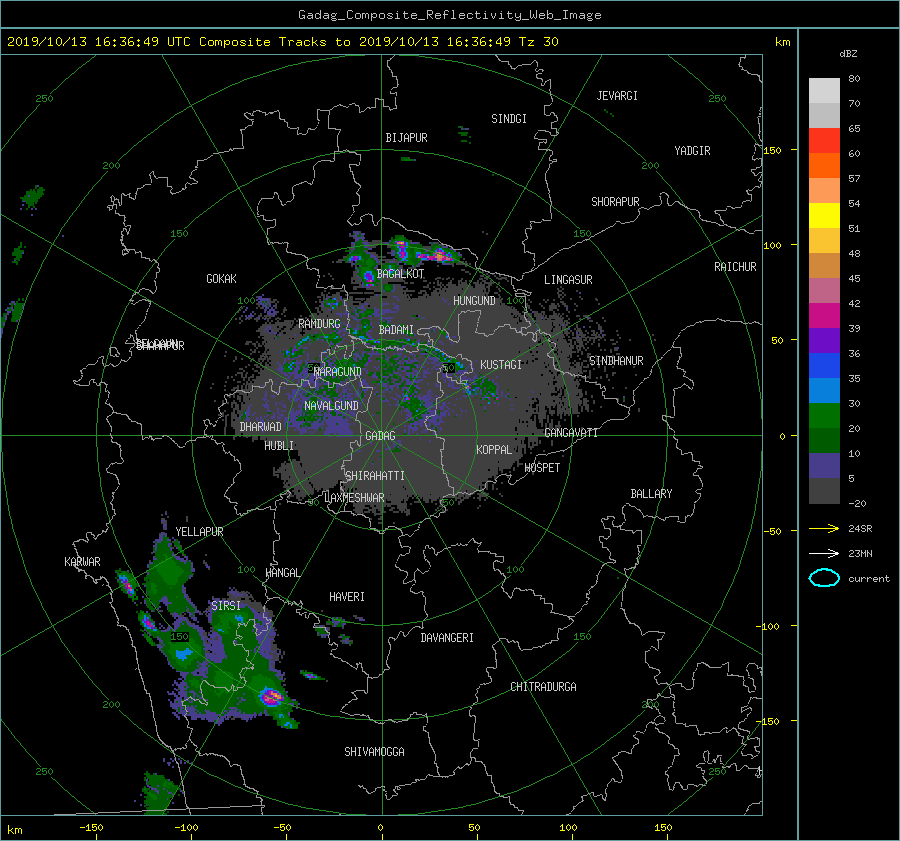Click the YADGIR label
The height and width of the screenshot is (841, 900).
(x=692, y=151)
